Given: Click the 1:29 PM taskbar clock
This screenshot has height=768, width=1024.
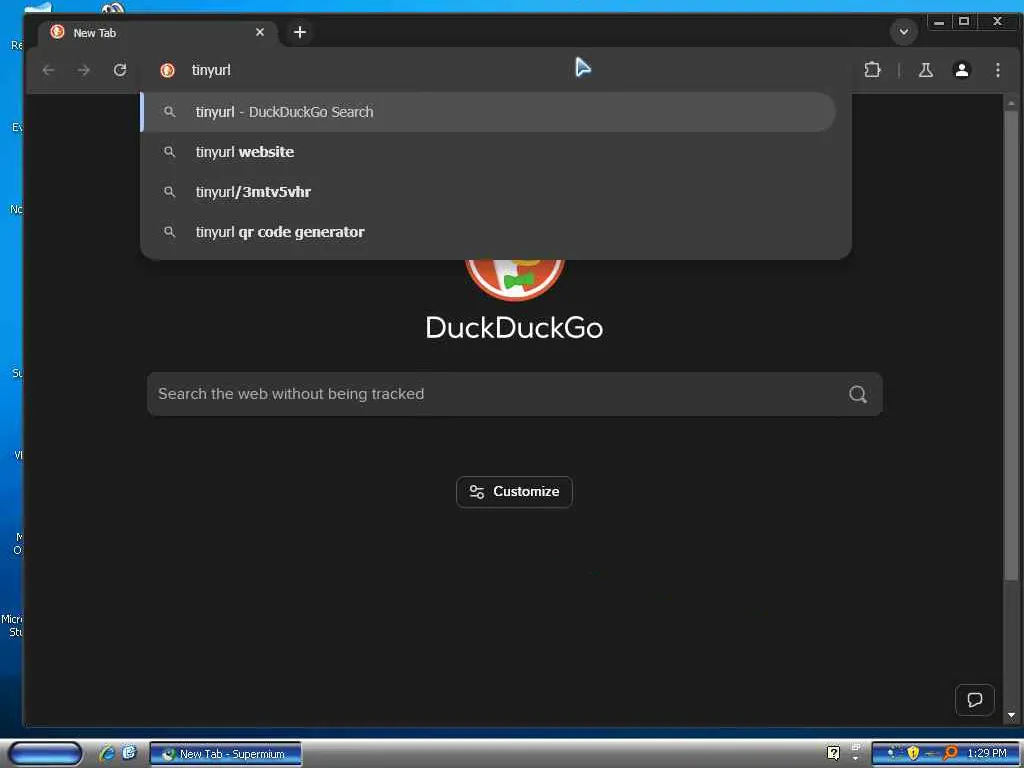Looking at the screenshot, I should click(987, 753).
